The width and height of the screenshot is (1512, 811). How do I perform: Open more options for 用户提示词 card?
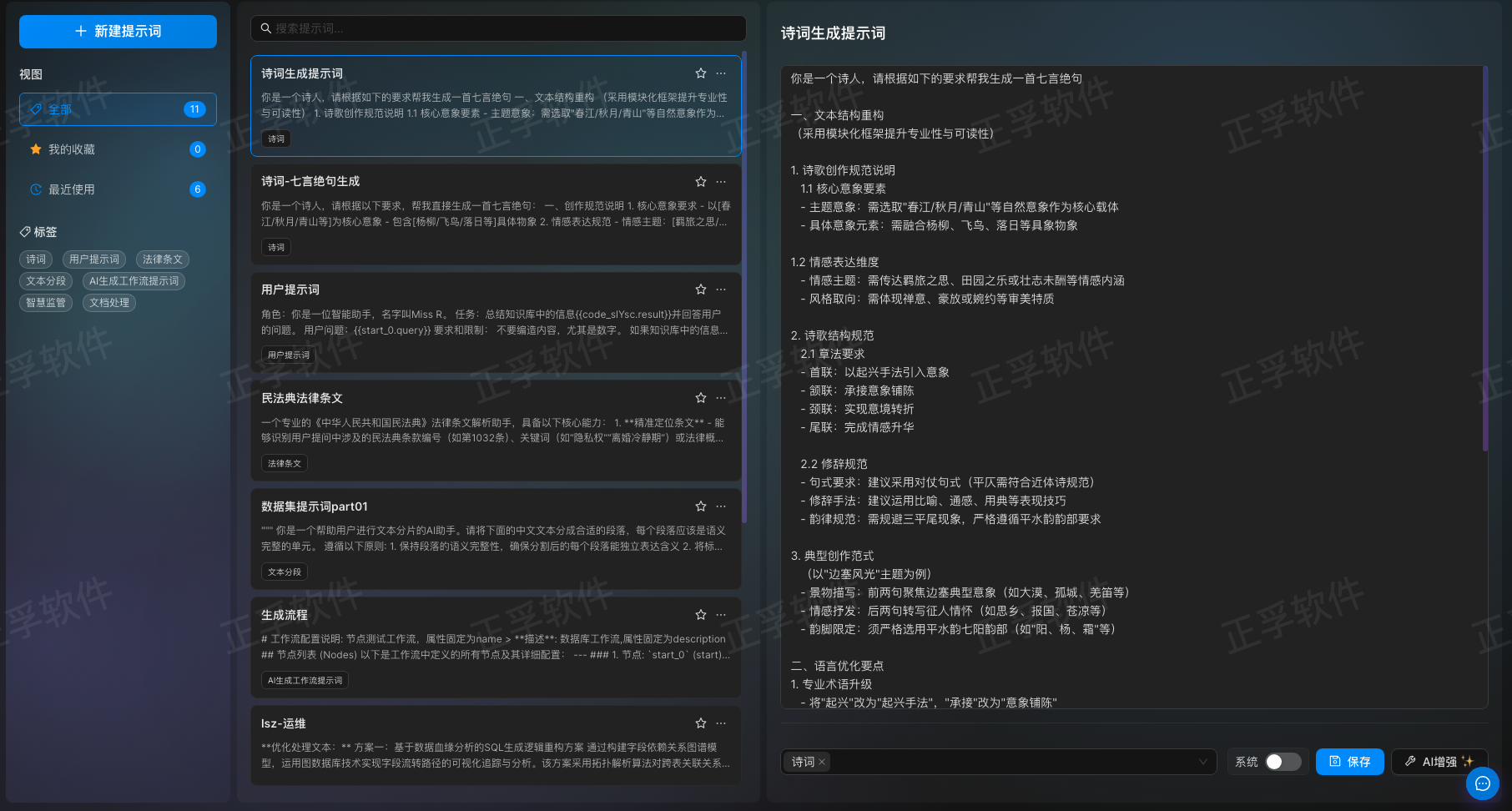721,290
